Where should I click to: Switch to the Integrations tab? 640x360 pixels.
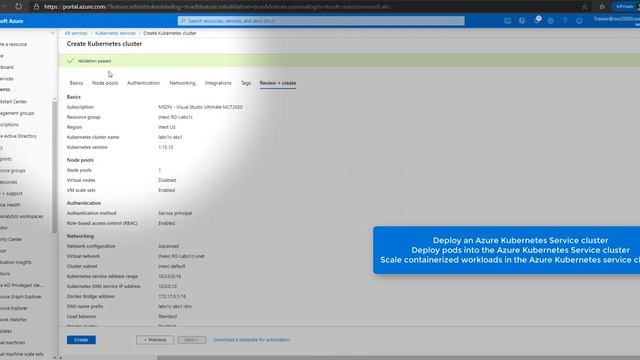click(x=218, y=83)
